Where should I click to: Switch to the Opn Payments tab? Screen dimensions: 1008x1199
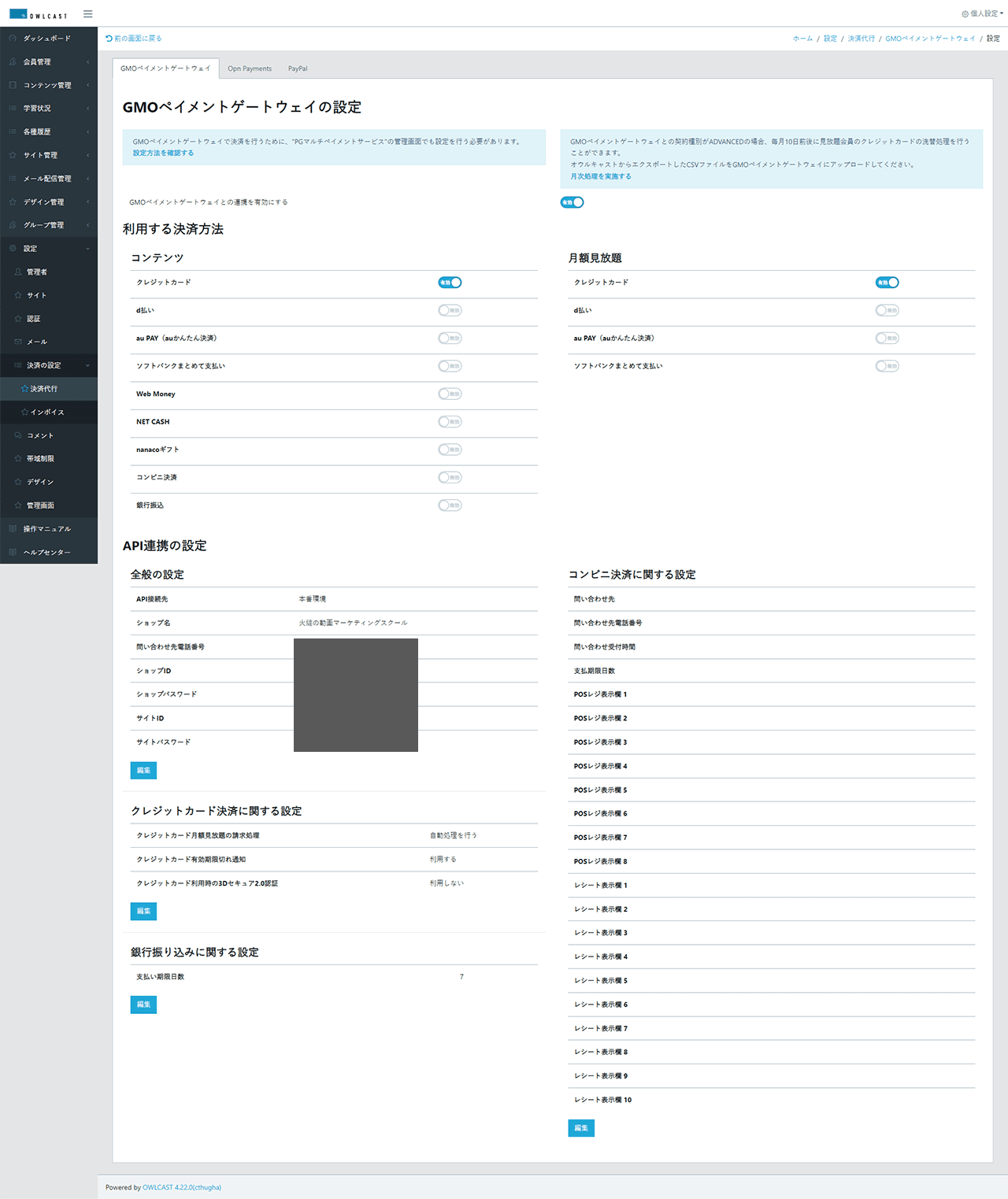click(250, 68)
